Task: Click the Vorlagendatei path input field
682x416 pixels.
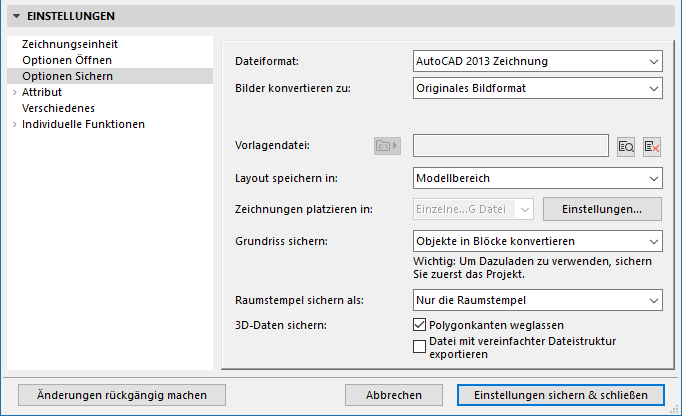Action: pos(510,146)
